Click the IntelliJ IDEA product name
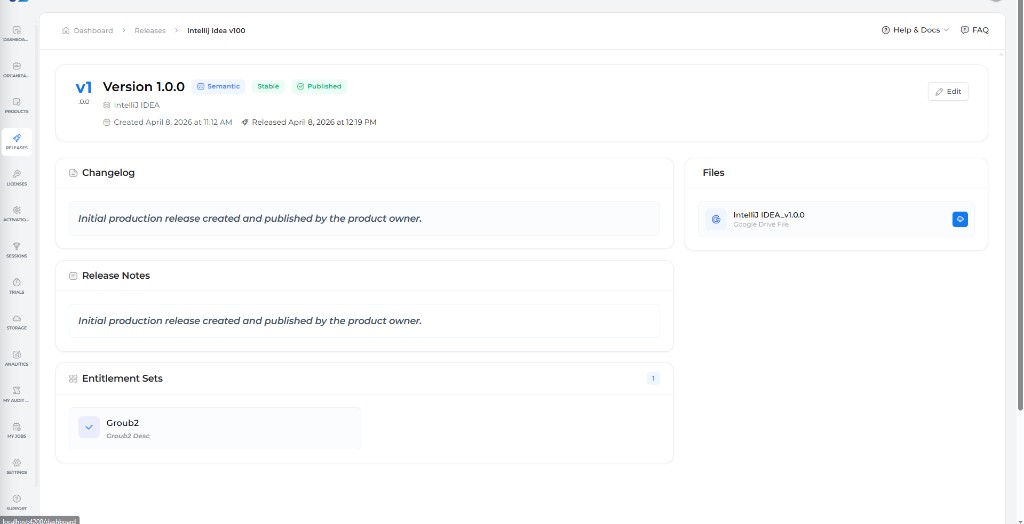 coord(136,105)
